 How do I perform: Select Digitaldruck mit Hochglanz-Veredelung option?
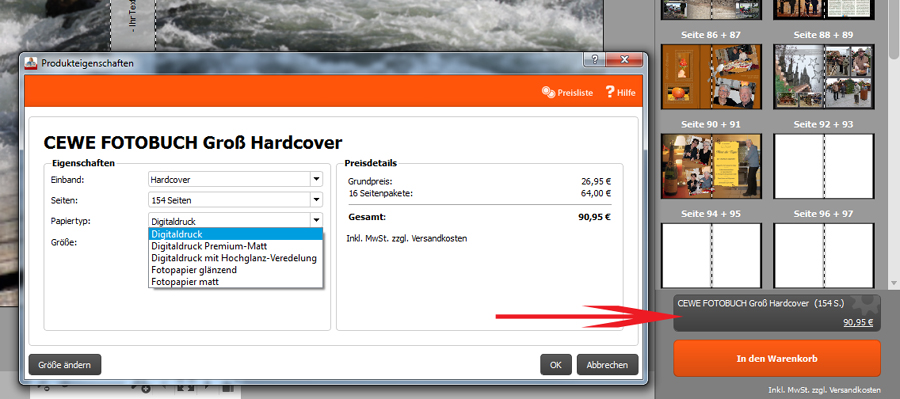click(x=235, y=258)
